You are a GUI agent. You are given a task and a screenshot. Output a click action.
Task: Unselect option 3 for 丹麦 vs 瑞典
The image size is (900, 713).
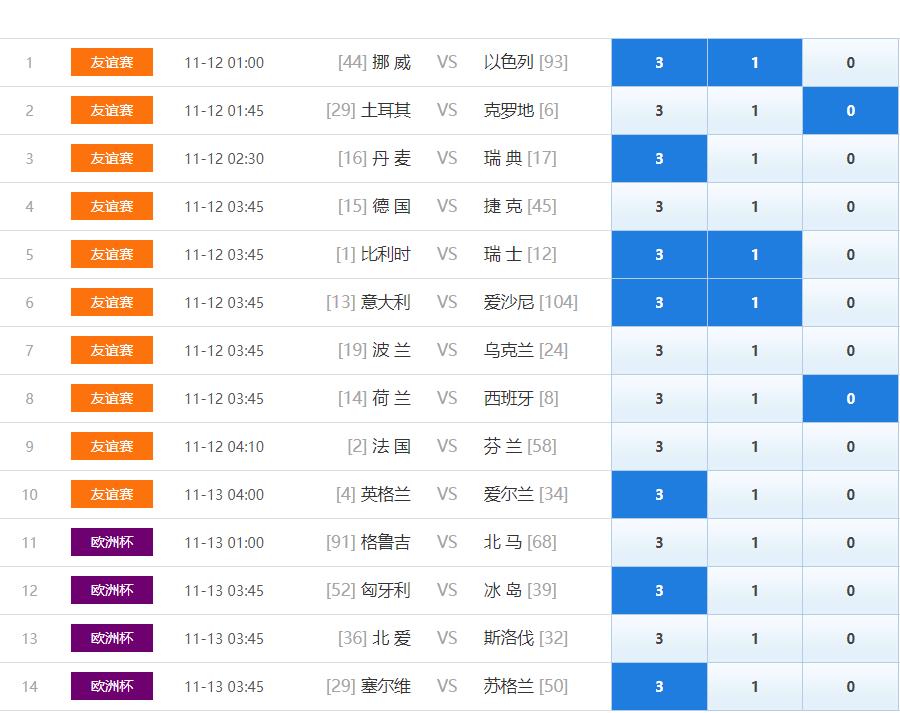659,158
